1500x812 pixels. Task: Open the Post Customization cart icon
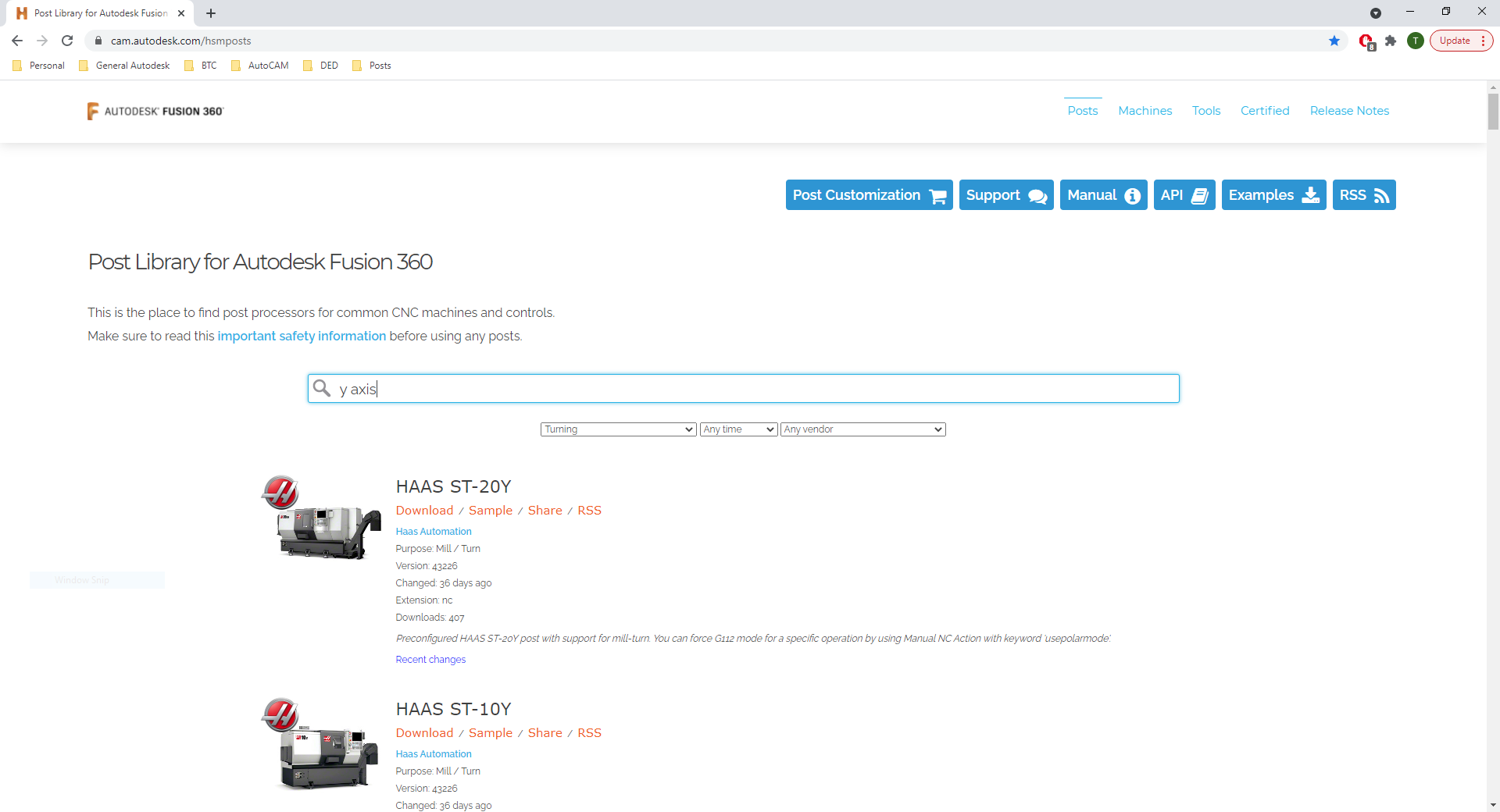pos(937,195)
